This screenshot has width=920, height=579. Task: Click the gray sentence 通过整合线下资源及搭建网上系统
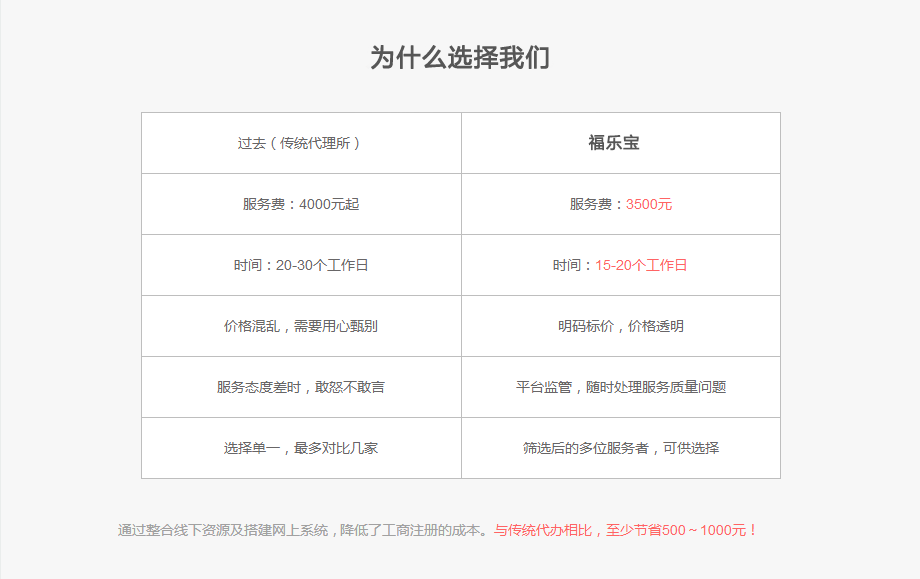coord(223,530)
